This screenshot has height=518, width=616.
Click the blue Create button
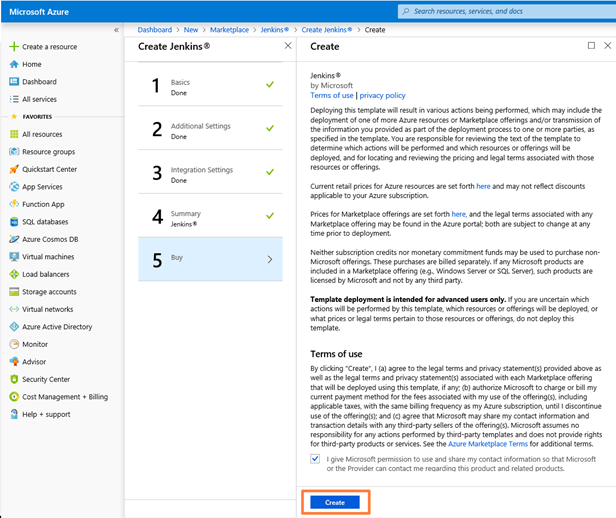(335, 502)
